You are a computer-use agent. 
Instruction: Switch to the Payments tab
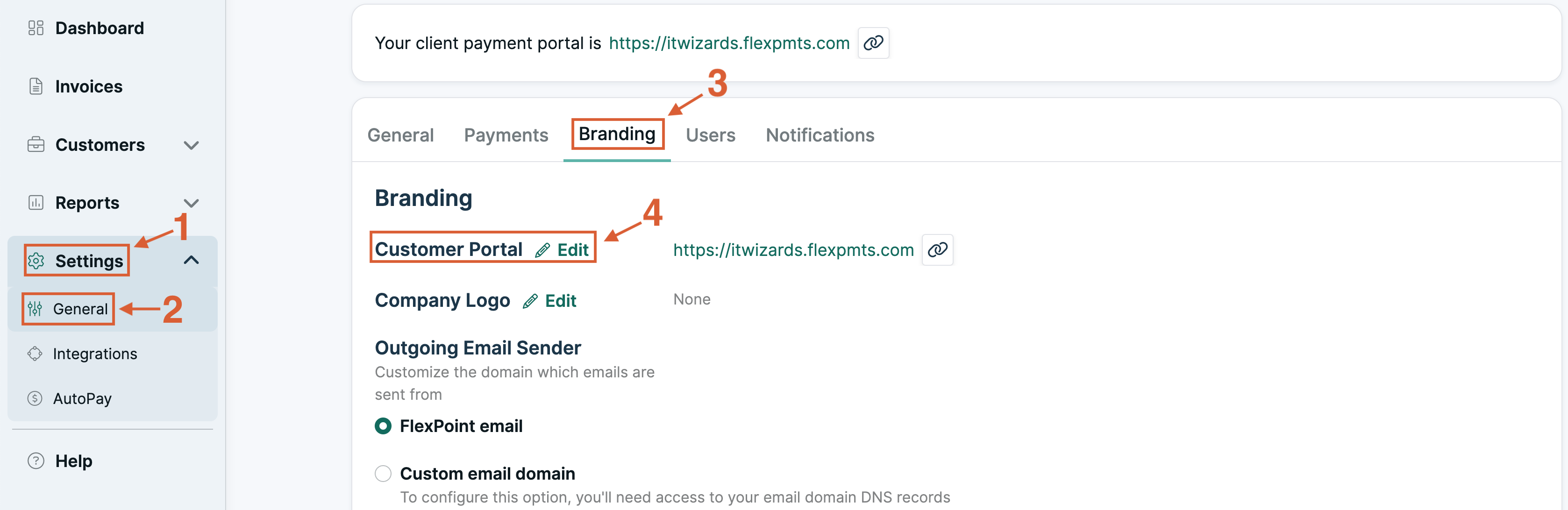506,135
